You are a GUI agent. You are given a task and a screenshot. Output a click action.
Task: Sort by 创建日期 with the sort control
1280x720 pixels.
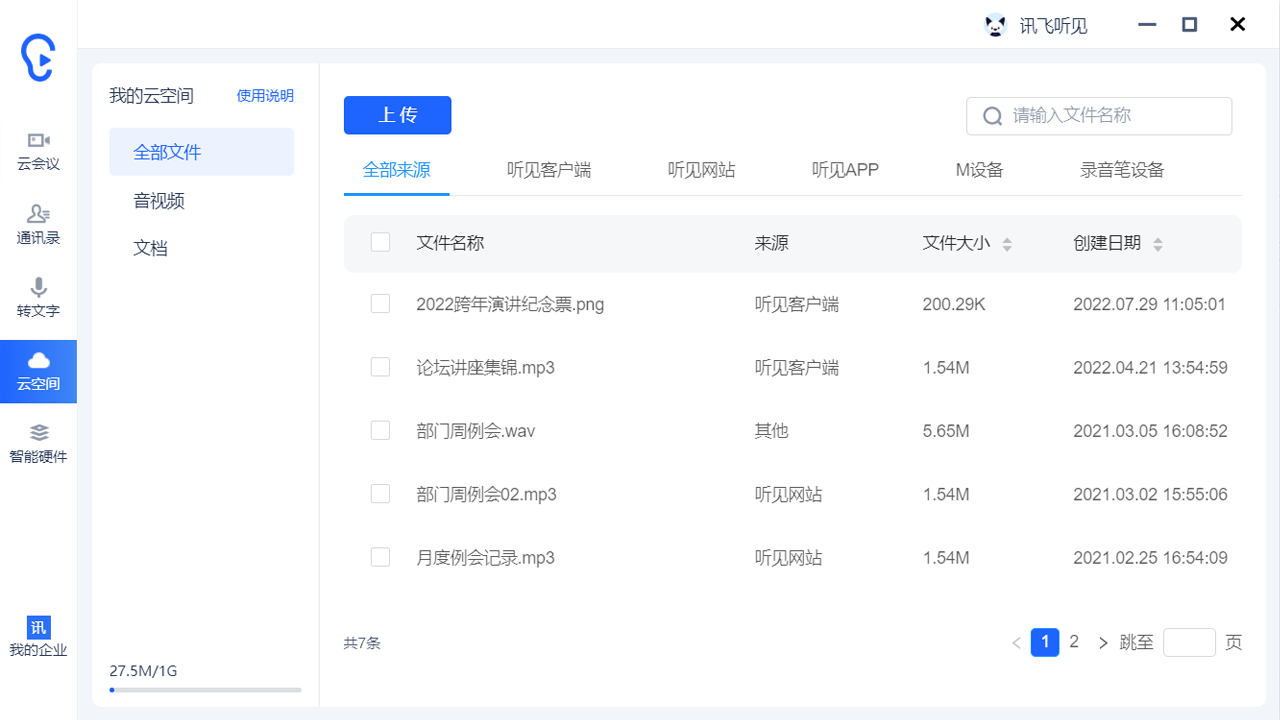tap(1158, 242)
